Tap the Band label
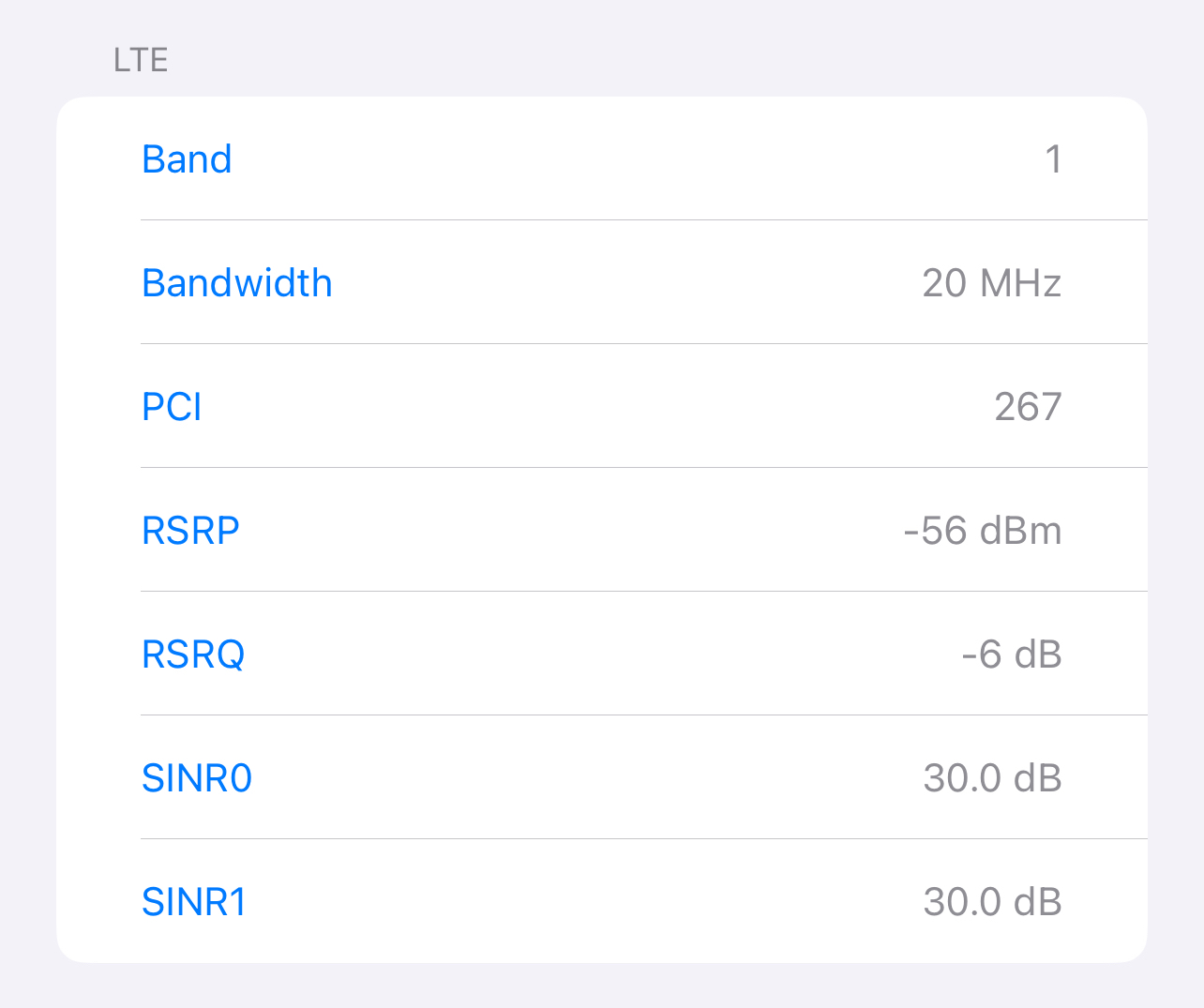This screenshot has height=1008, width=1204. point(187,159)
